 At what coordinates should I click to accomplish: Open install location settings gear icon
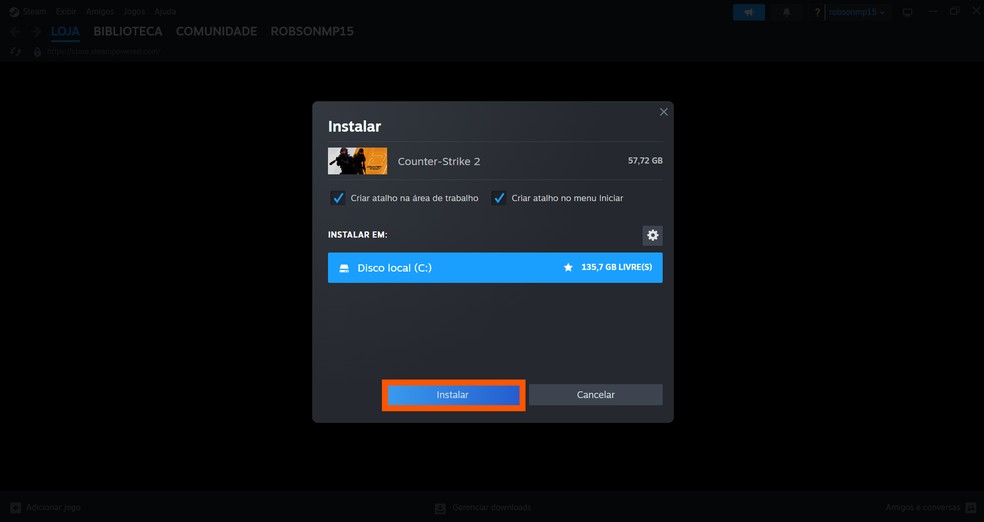653,235
